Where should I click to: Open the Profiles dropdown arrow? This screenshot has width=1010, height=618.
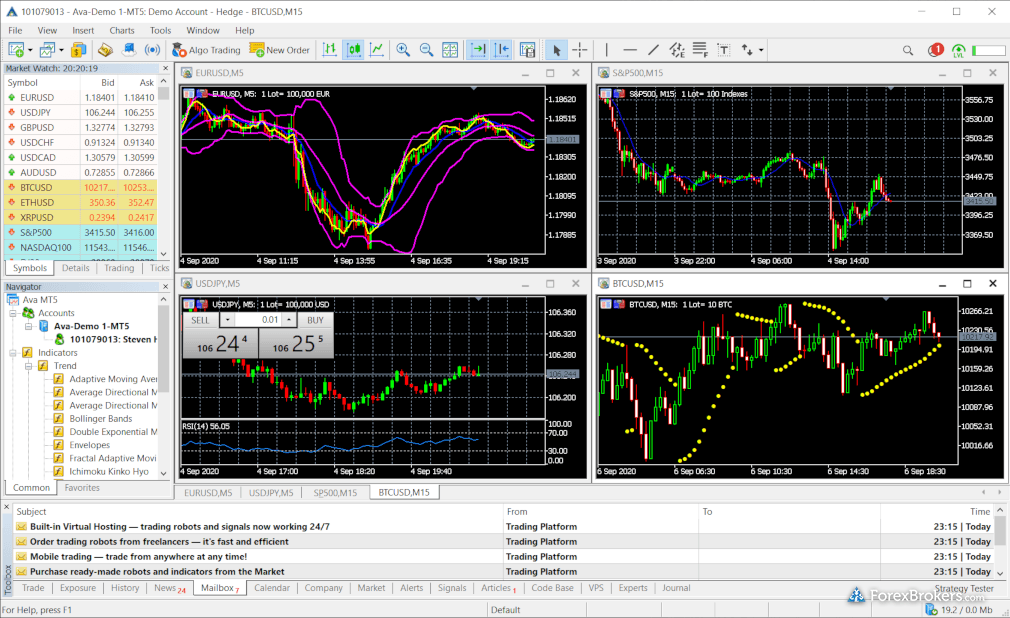click(61, 50)
